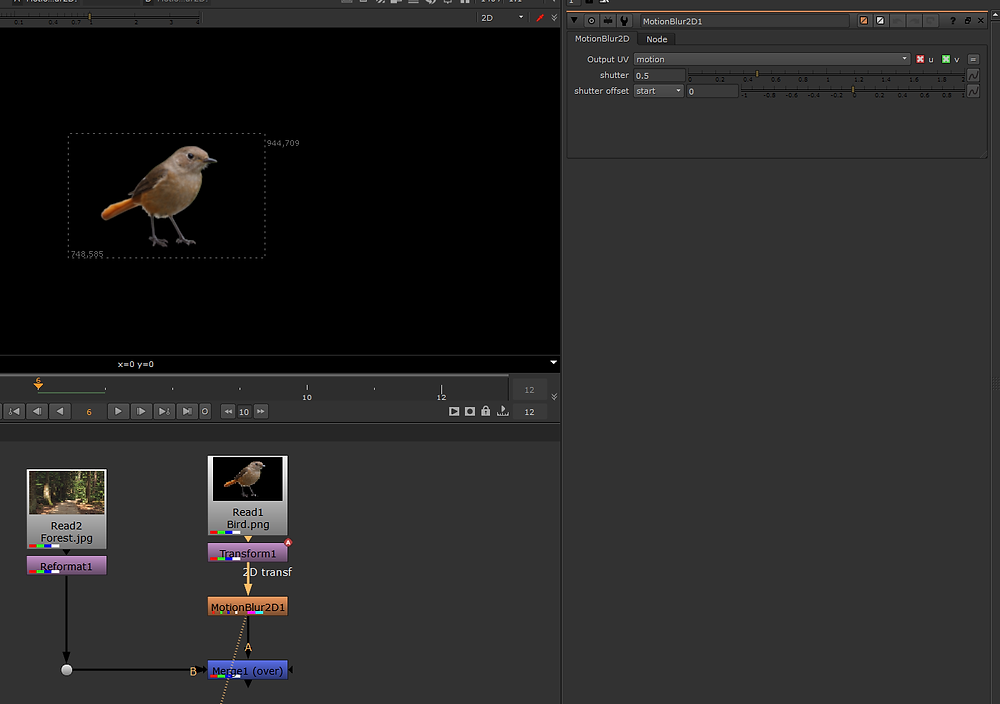Play the timeline forward
This screenshot has width=1000, height=704.
pyautogui.click(x=118, y=411)
